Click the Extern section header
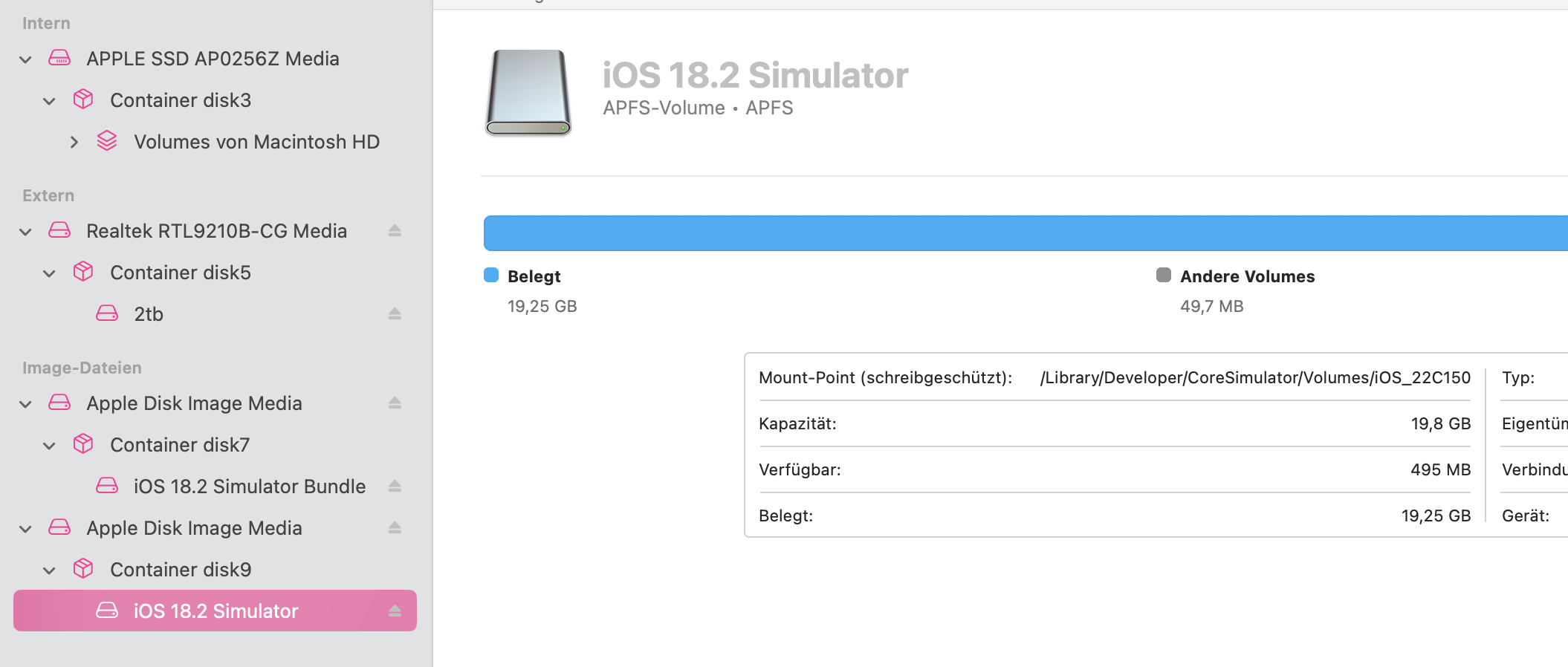This screenshot has height=667, width=1568. [x=48, y=195]
